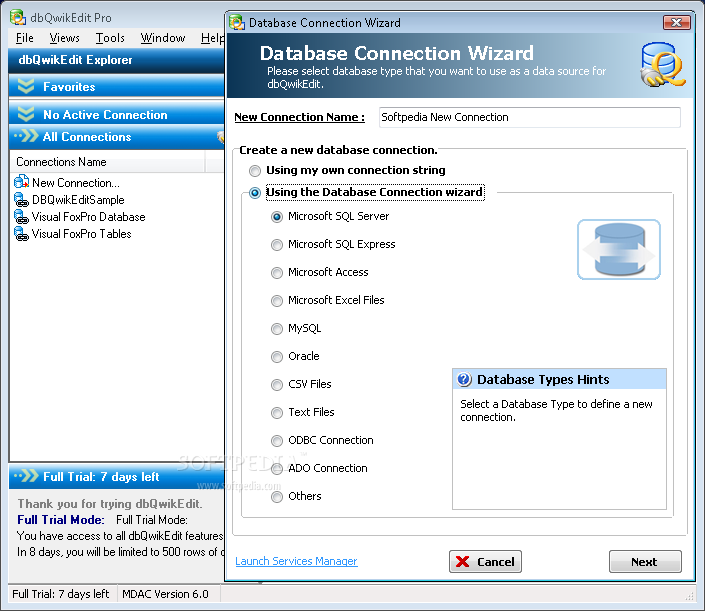Click the large database type preview image

619,250
